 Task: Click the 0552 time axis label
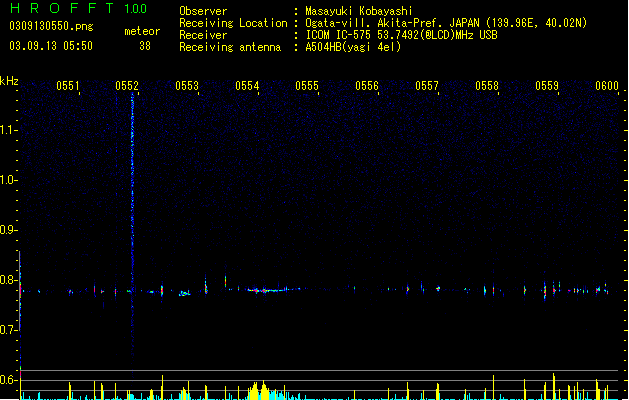[x=127, y=86]
